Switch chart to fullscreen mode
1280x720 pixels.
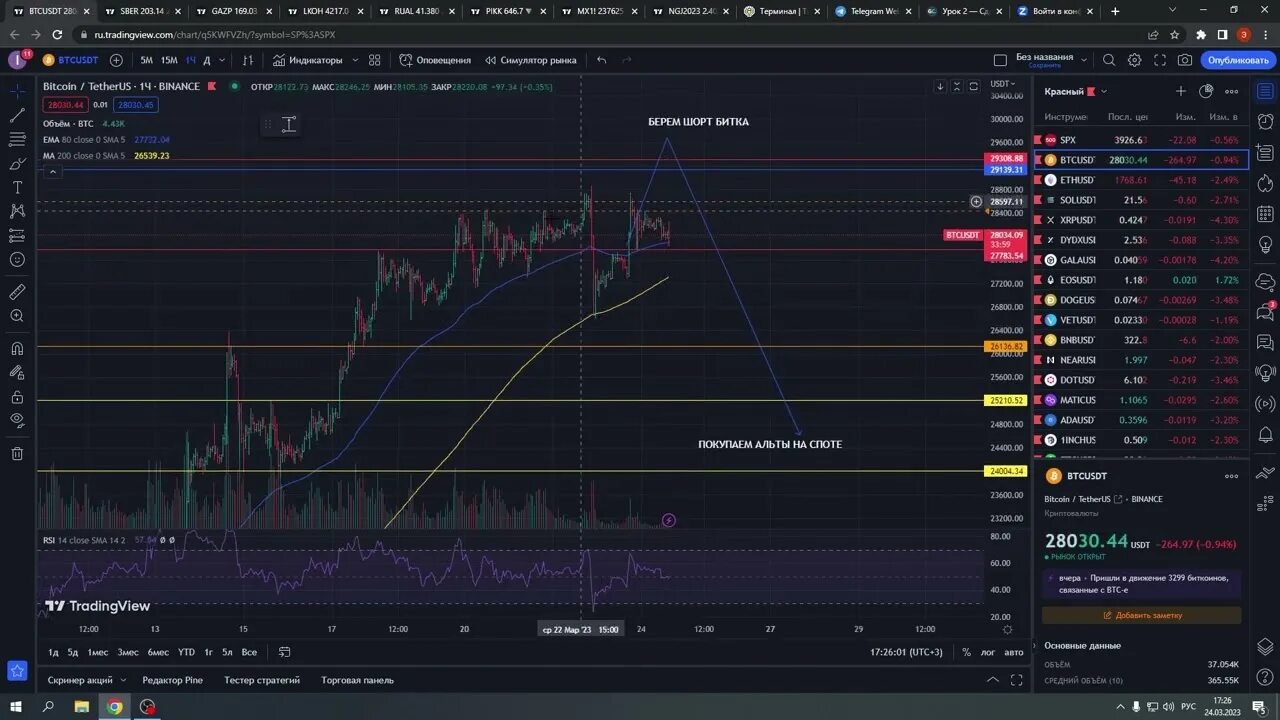(1159, 60)
